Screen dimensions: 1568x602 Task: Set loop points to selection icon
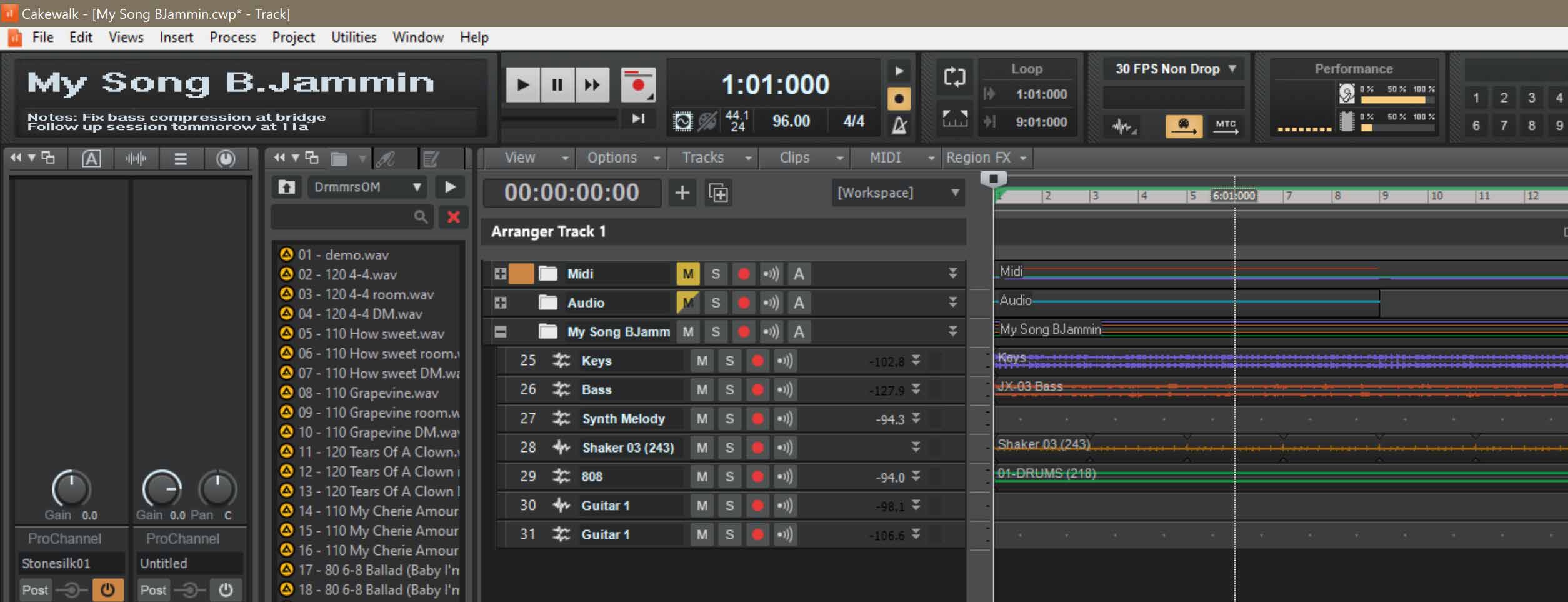[x=954, y=118]
